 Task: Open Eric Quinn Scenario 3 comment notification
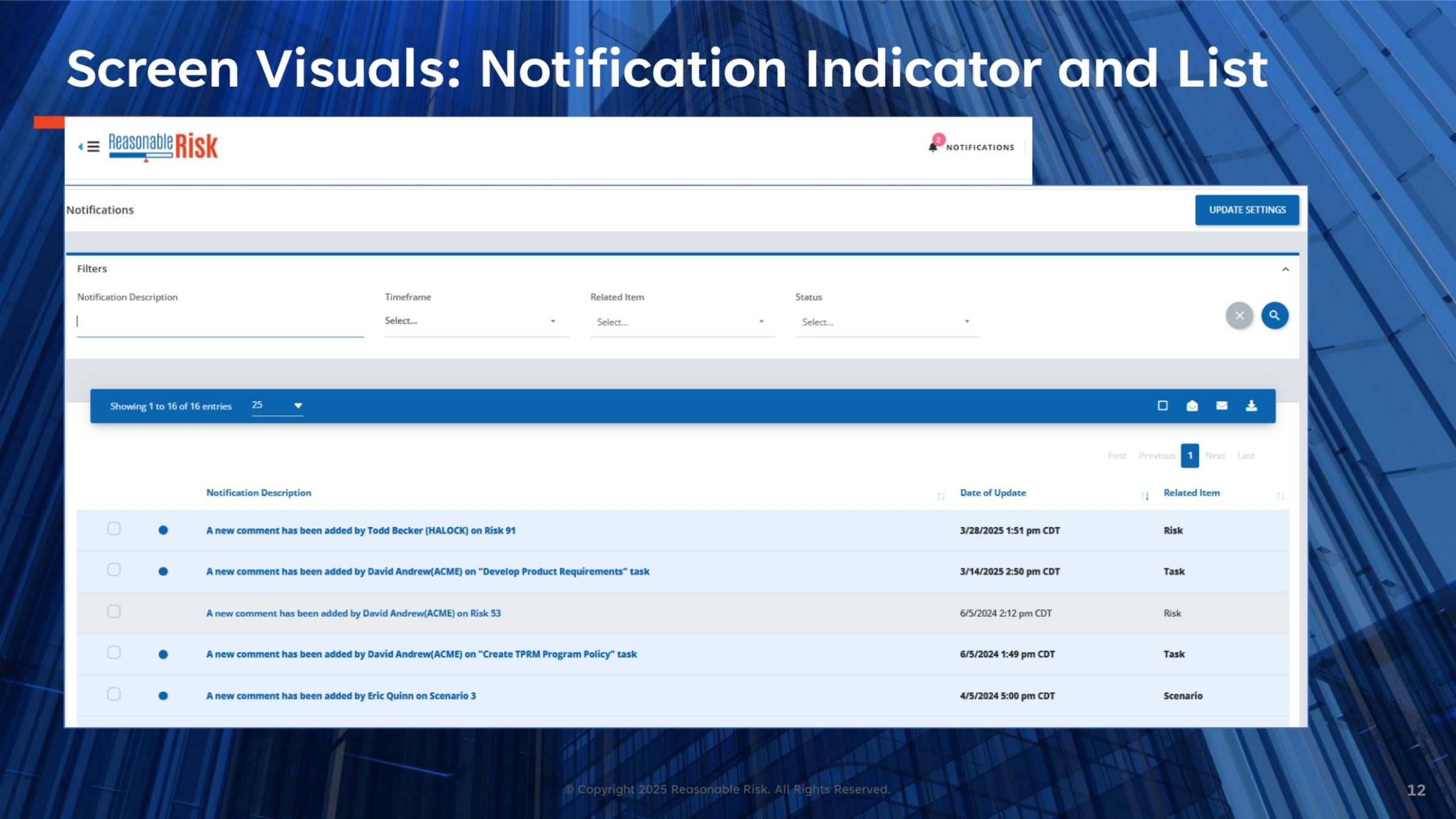pyautogui.click(x=341, y=696)
